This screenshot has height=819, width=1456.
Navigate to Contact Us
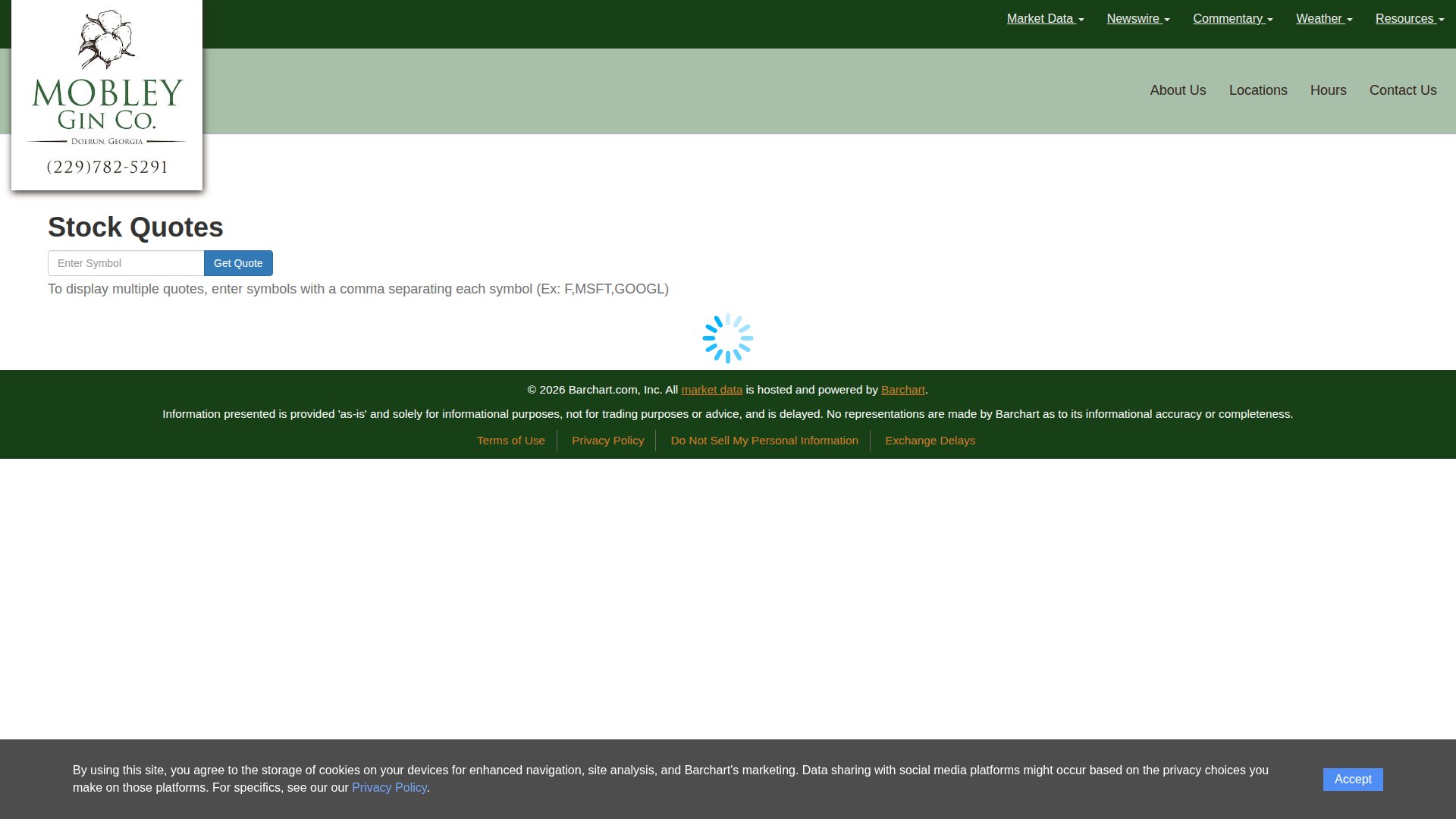tap(1402, 90)
